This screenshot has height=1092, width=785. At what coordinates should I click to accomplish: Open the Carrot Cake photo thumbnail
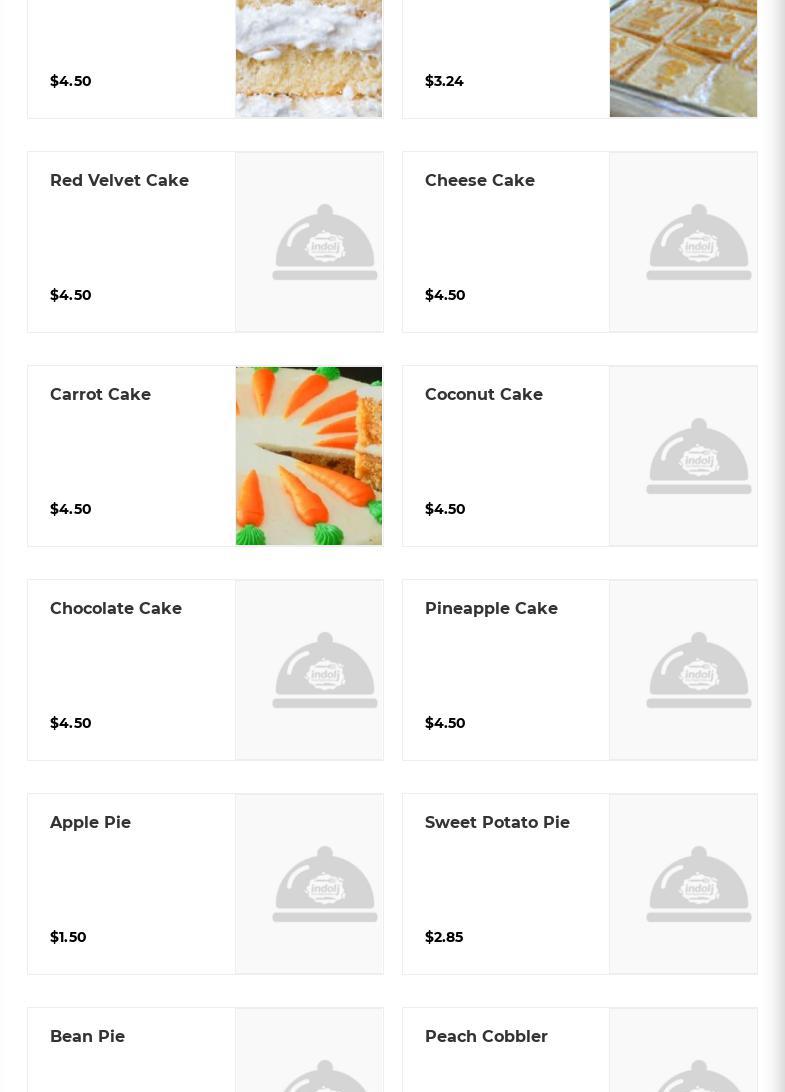point(309,456)
